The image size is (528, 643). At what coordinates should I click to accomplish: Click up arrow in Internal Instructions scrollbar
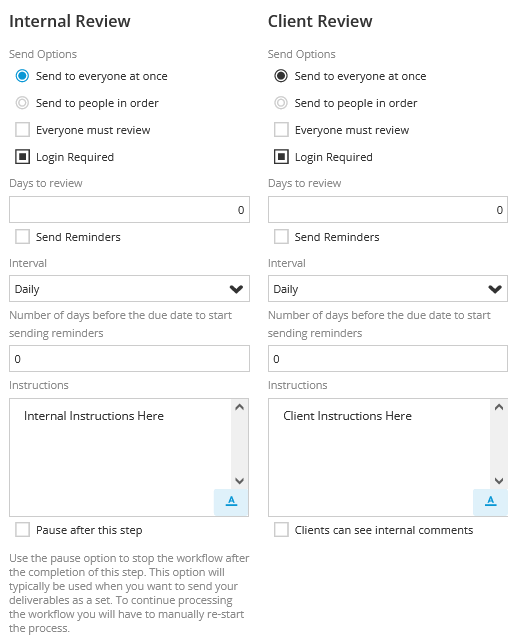point(240,407)
